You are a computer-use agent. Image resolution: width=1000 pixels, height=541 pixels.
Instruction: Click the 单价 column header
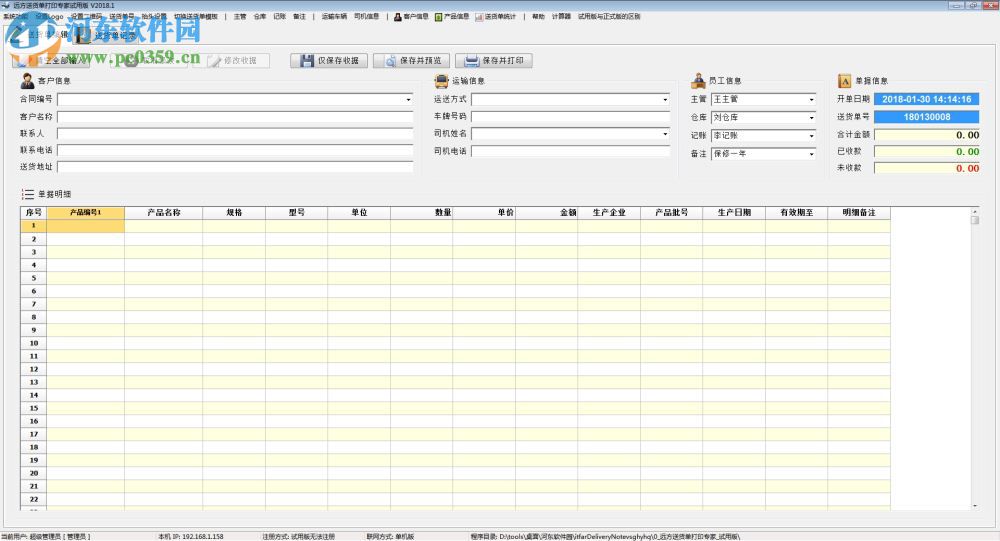484,212
